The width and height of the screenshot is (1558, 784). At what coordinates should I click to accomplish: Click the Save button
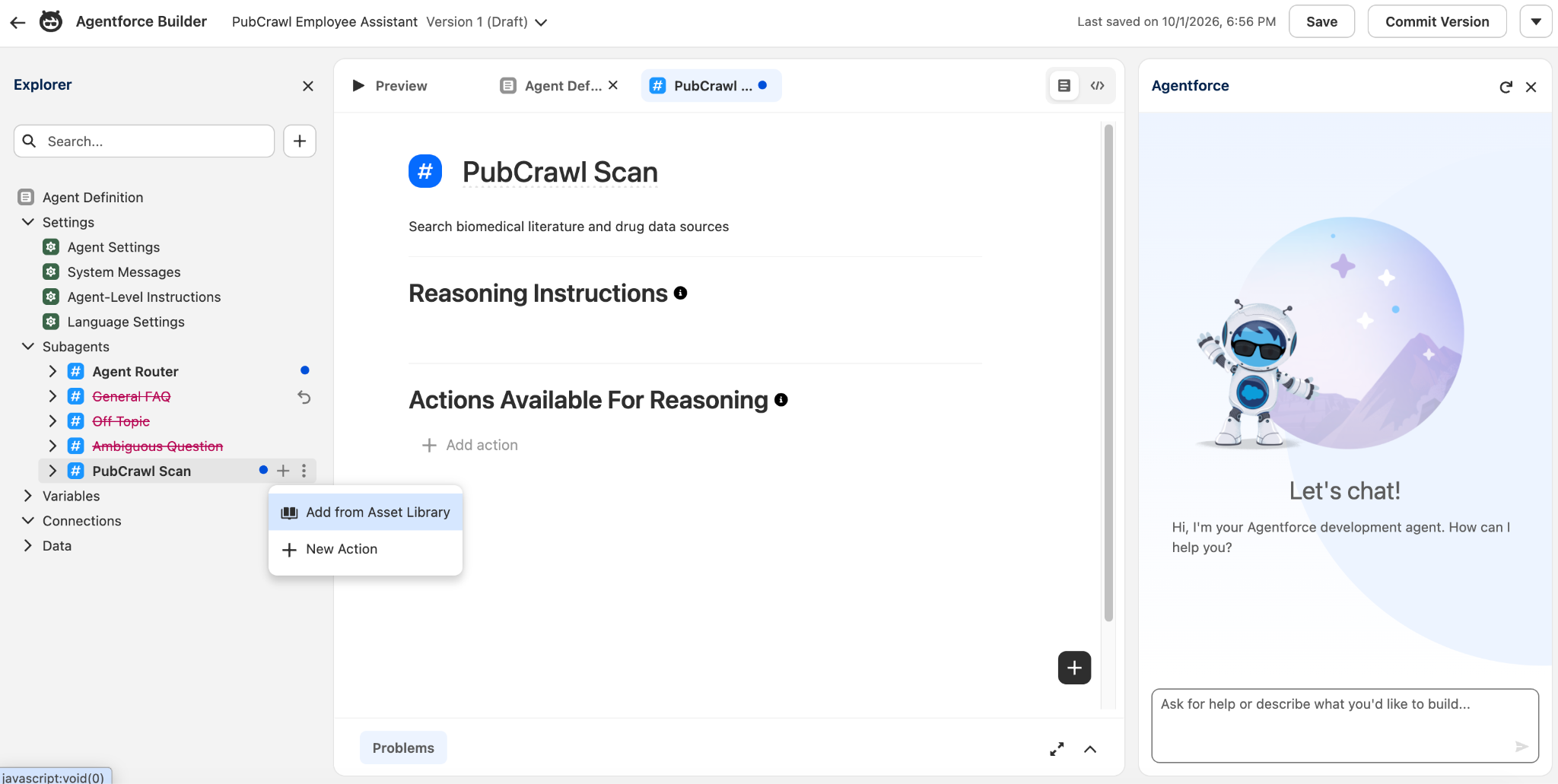(1321, 21)
